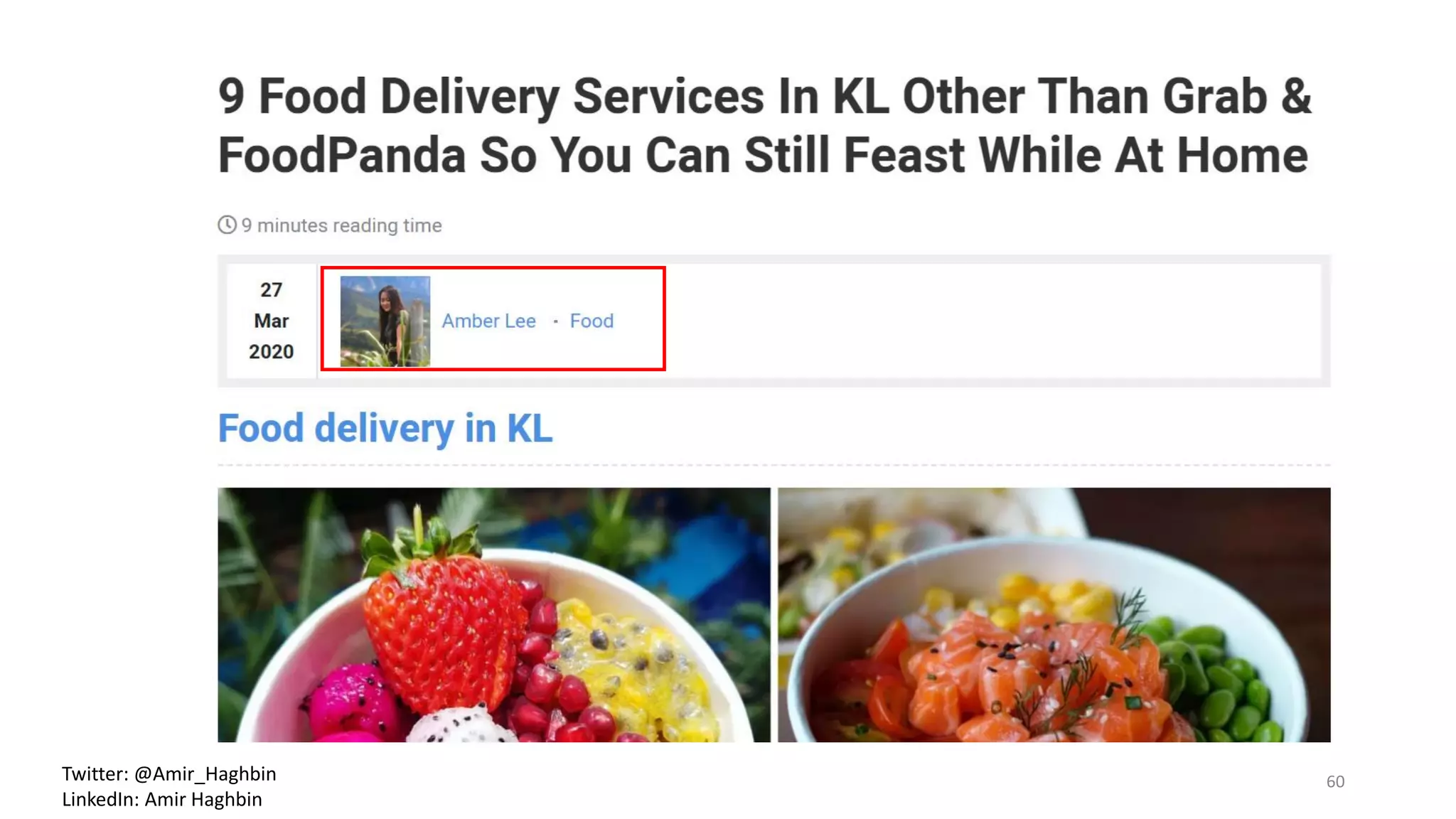Click the dot separator between author and Food
This screenshot has height=819, width=1456.
pos(555,321)
